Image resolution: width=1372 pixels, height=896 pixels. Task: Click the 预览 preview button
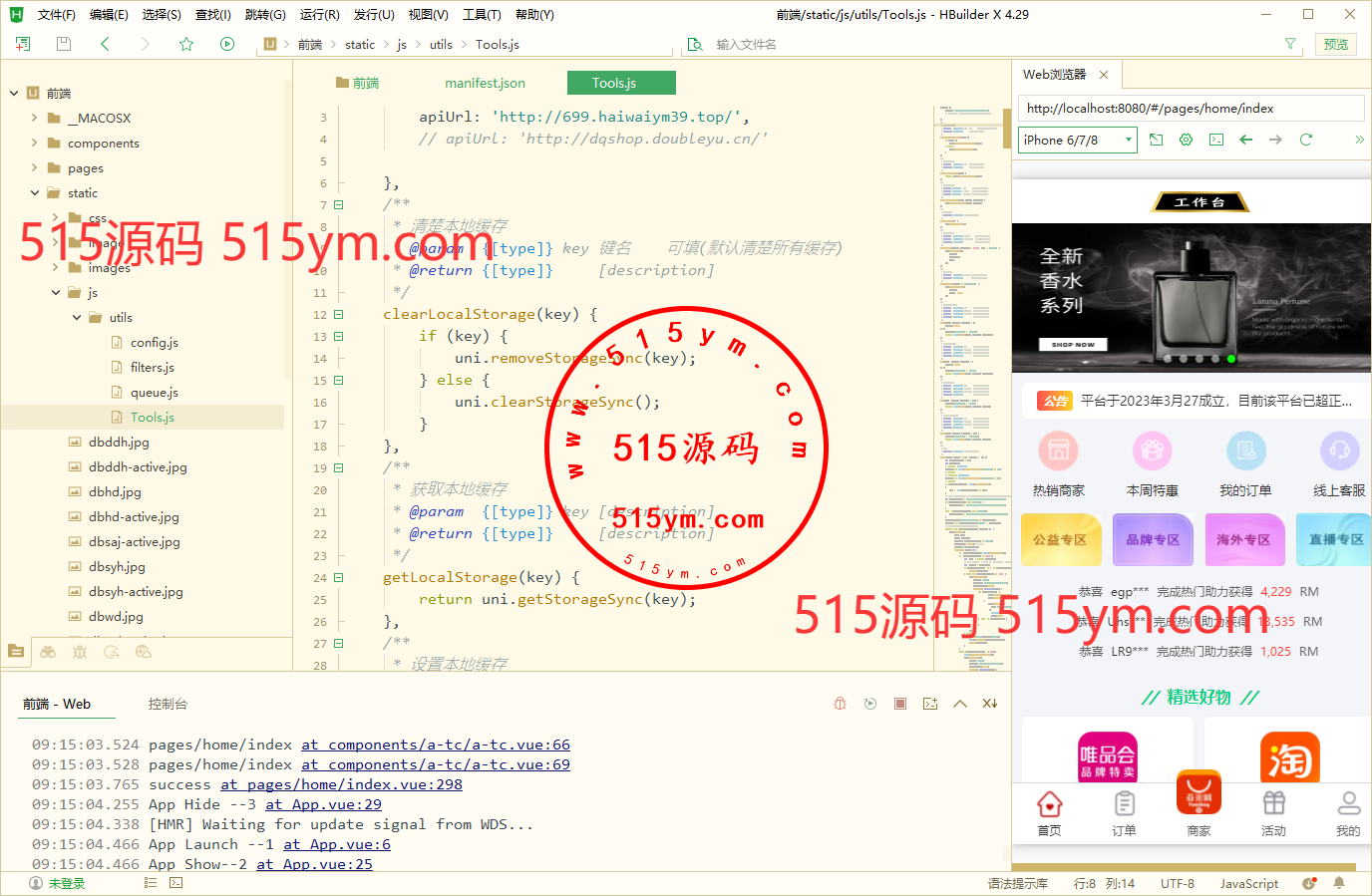pos(1335,44)
